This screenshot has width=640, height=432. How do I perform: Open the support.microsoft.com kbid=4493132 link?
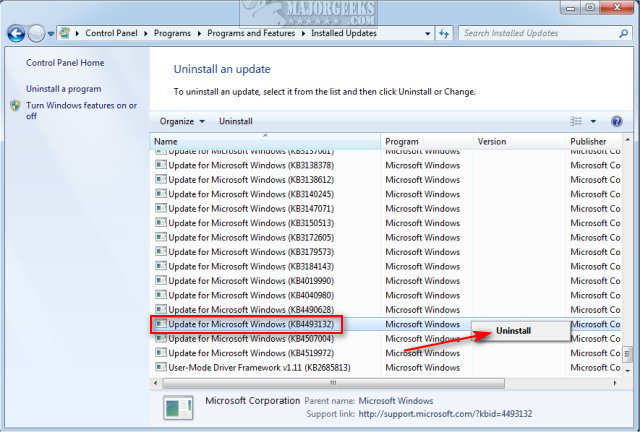[x=445, y=414]
